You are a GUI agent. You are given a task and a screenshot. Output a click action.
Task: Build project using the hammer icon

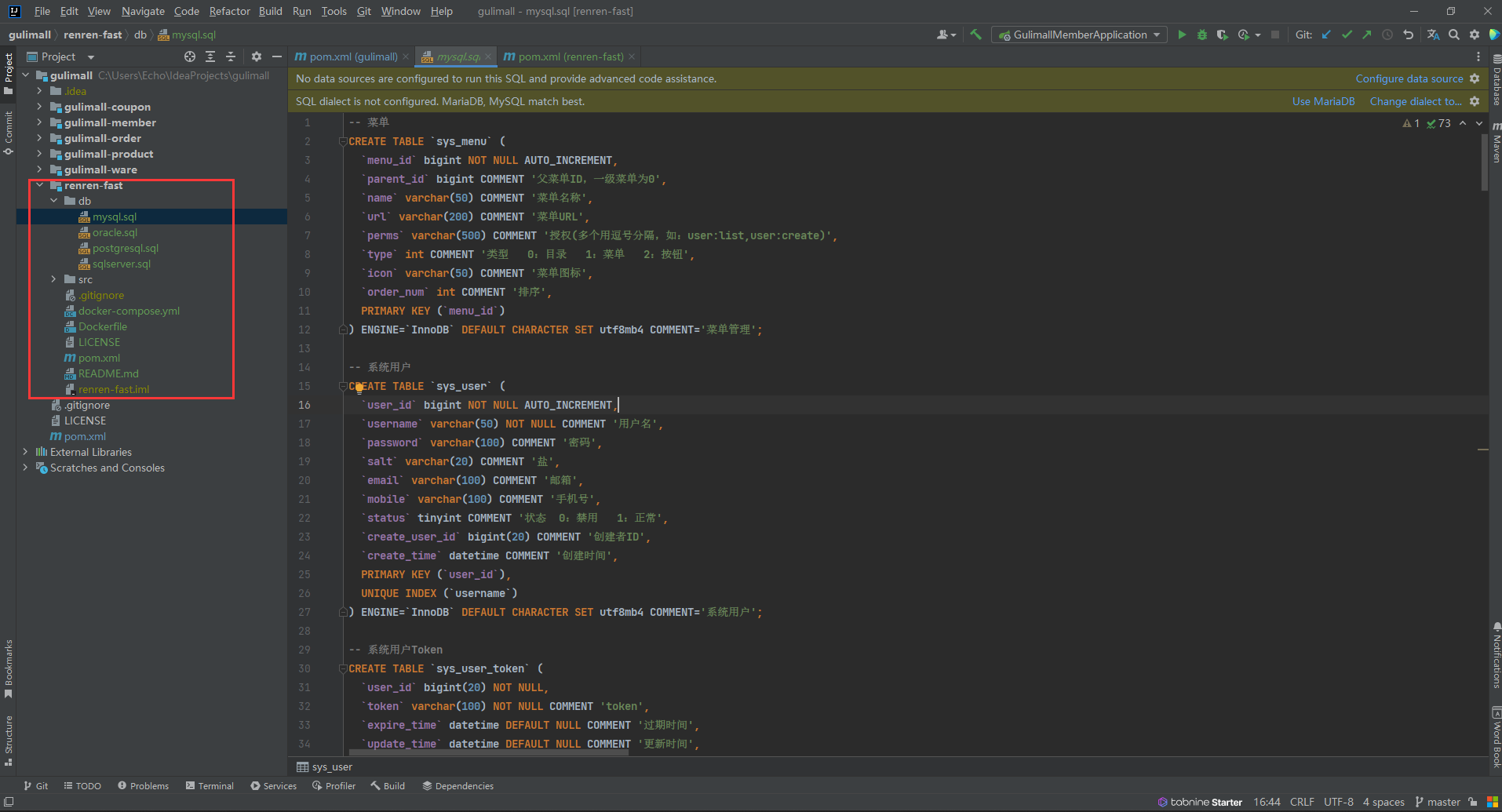coord(975,35)
